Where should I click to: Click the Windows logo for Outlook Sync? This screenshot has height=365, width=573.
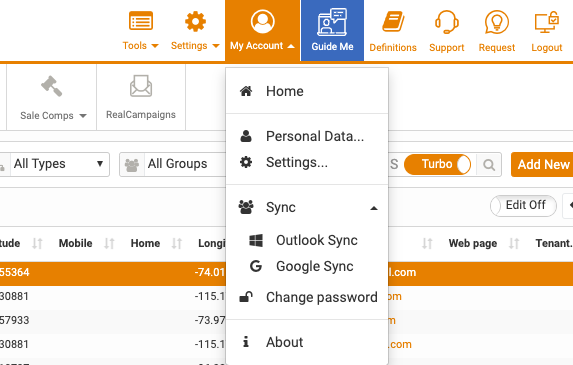(x=256, y=240)
